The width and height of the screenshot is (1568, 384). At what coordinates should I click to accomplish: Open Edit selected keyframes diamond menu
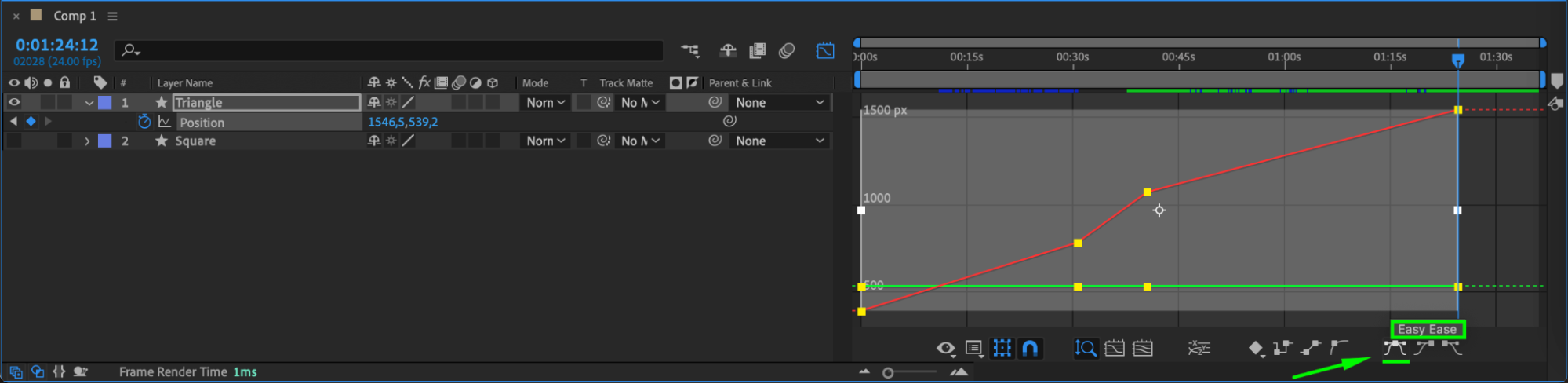click(1257, 349)
